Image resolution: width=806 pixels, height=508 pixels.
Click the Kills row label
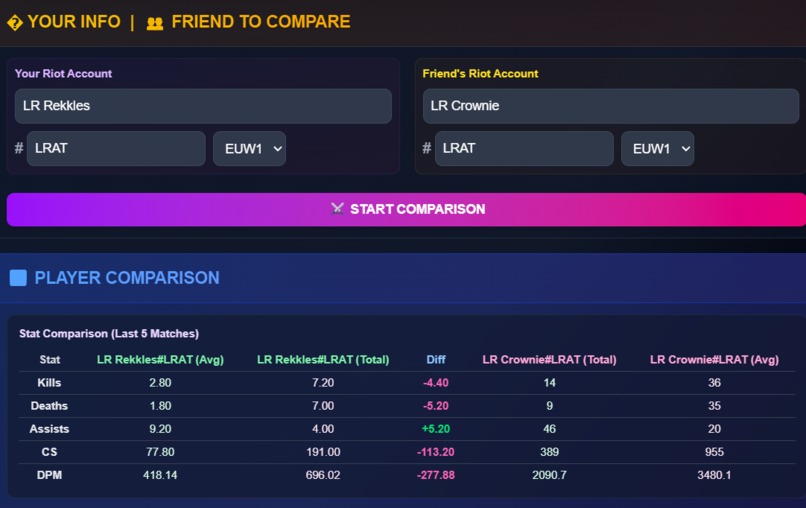[x=49, y=383]
